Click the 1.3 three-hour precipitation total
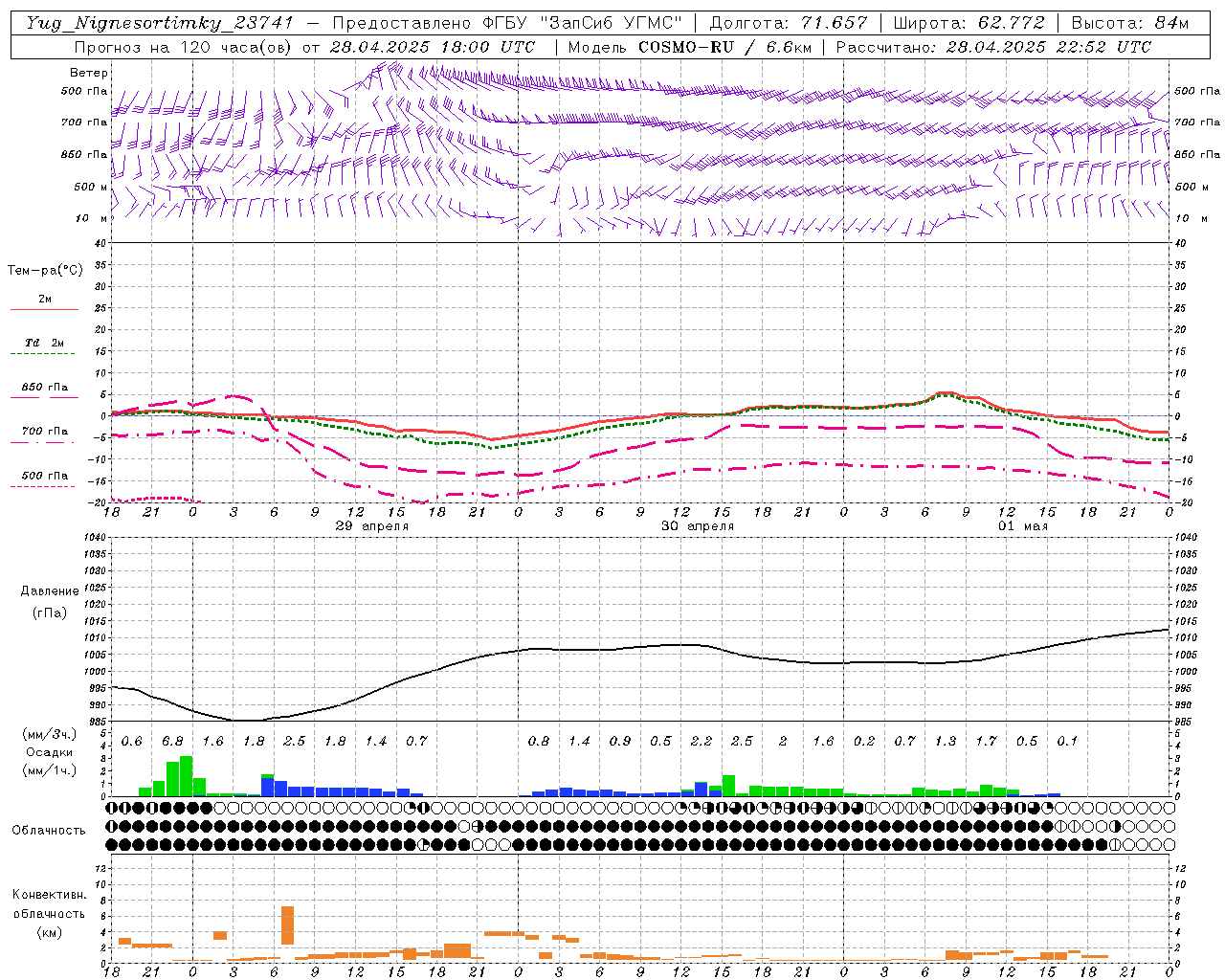This screenshot has height=980, width=1225. (946, 741)
